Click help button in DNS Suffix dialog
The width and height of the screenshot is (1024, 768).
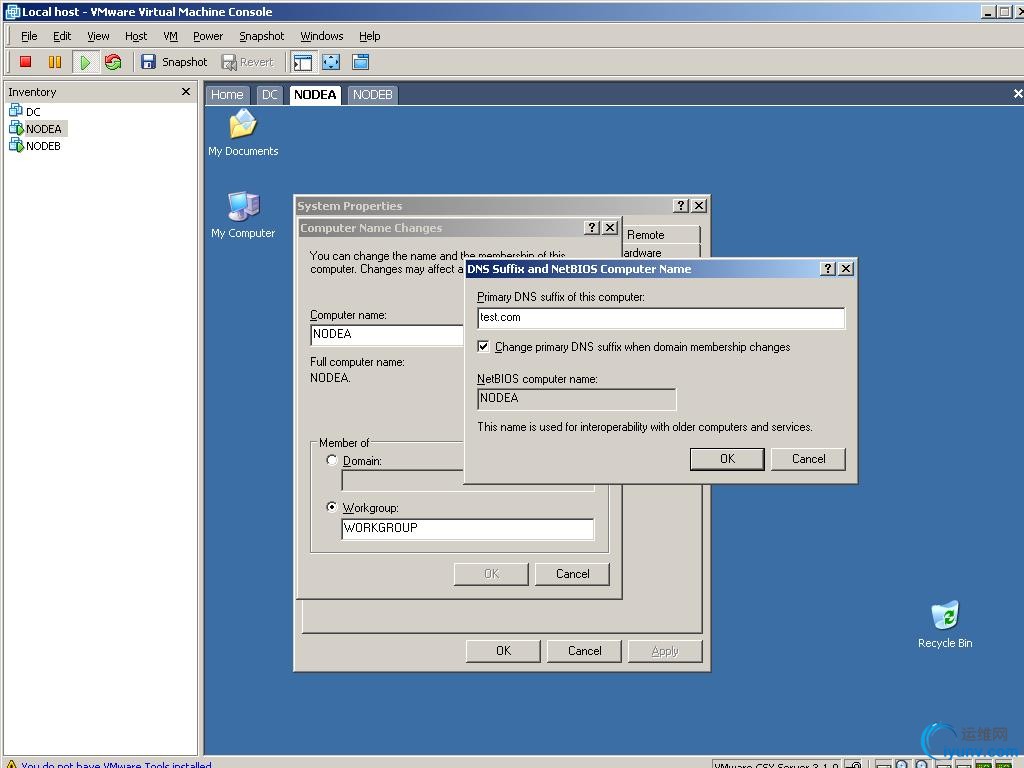pyautogui.click(x=827, y=268)
